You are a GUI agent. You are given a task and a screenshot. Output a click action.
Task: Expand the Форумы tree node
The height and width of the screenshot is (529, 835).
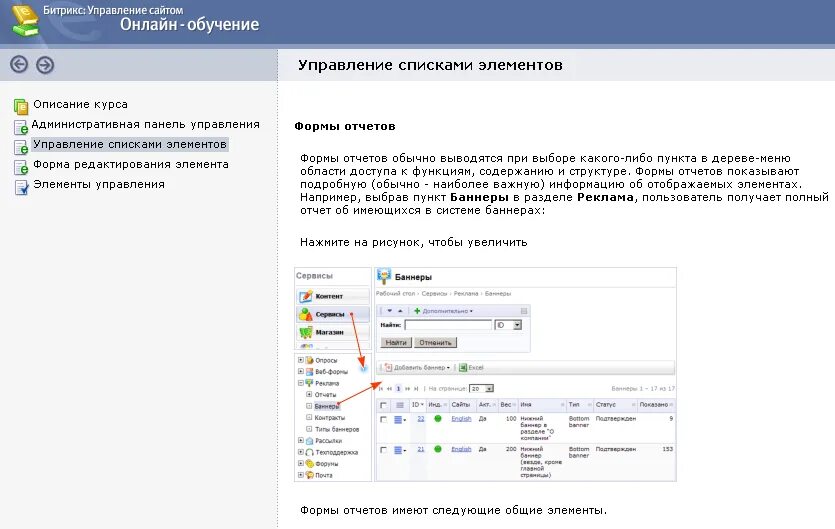(x=300, y=463)
